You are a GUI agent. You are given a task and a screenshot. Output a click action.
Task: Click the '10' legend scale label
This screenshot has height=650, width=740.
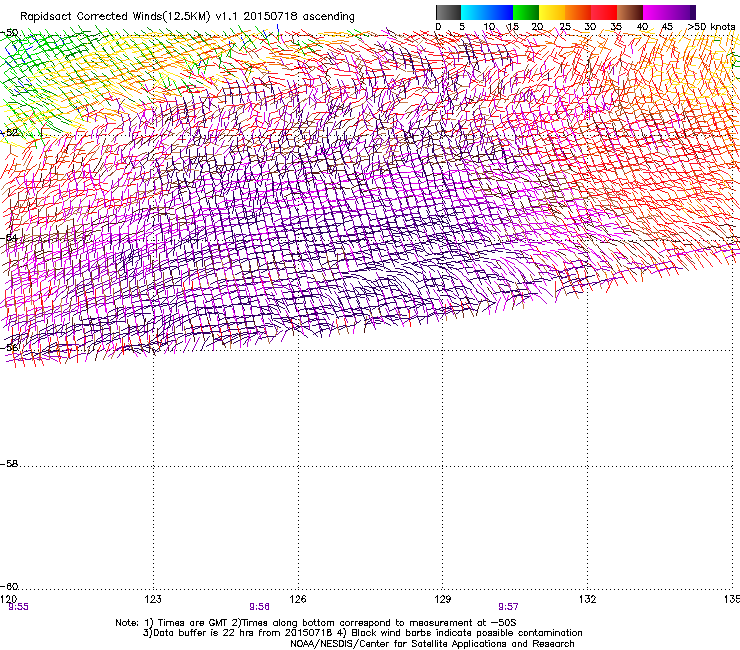pyautogui.click(x=489, y=27)
